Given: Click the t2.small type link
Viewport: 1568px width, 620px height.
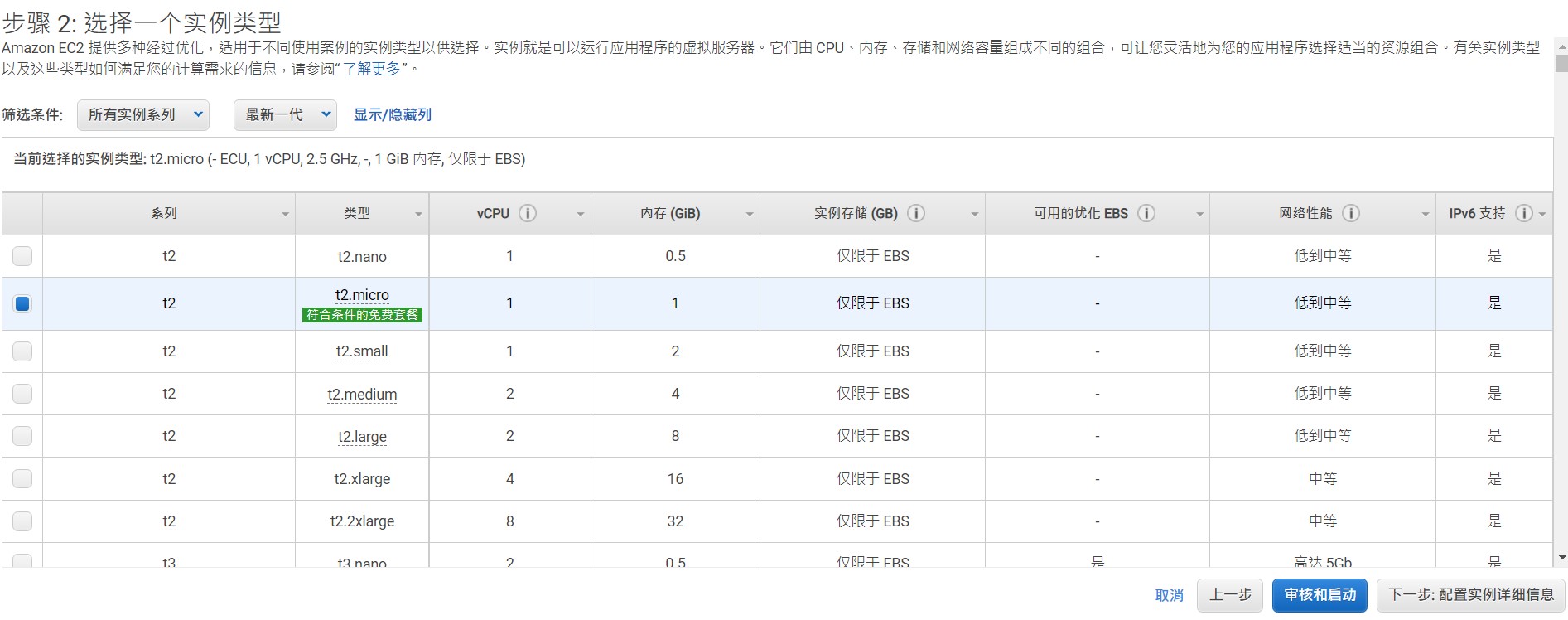Looking at the screenshot, I should click(x=362, y=351).
